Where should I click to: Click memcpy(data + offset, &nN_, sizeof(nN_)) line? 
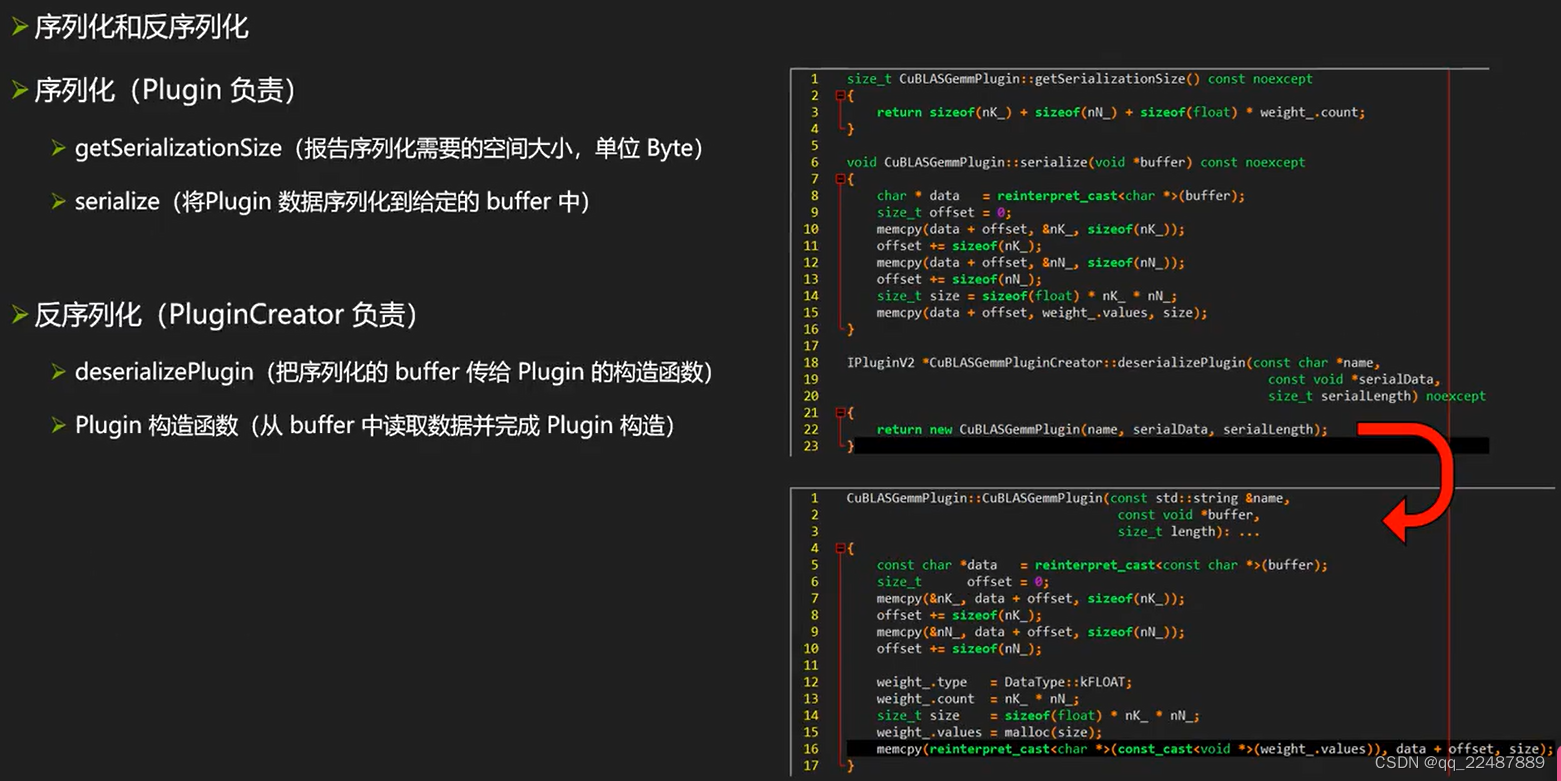coord(1031,262)
